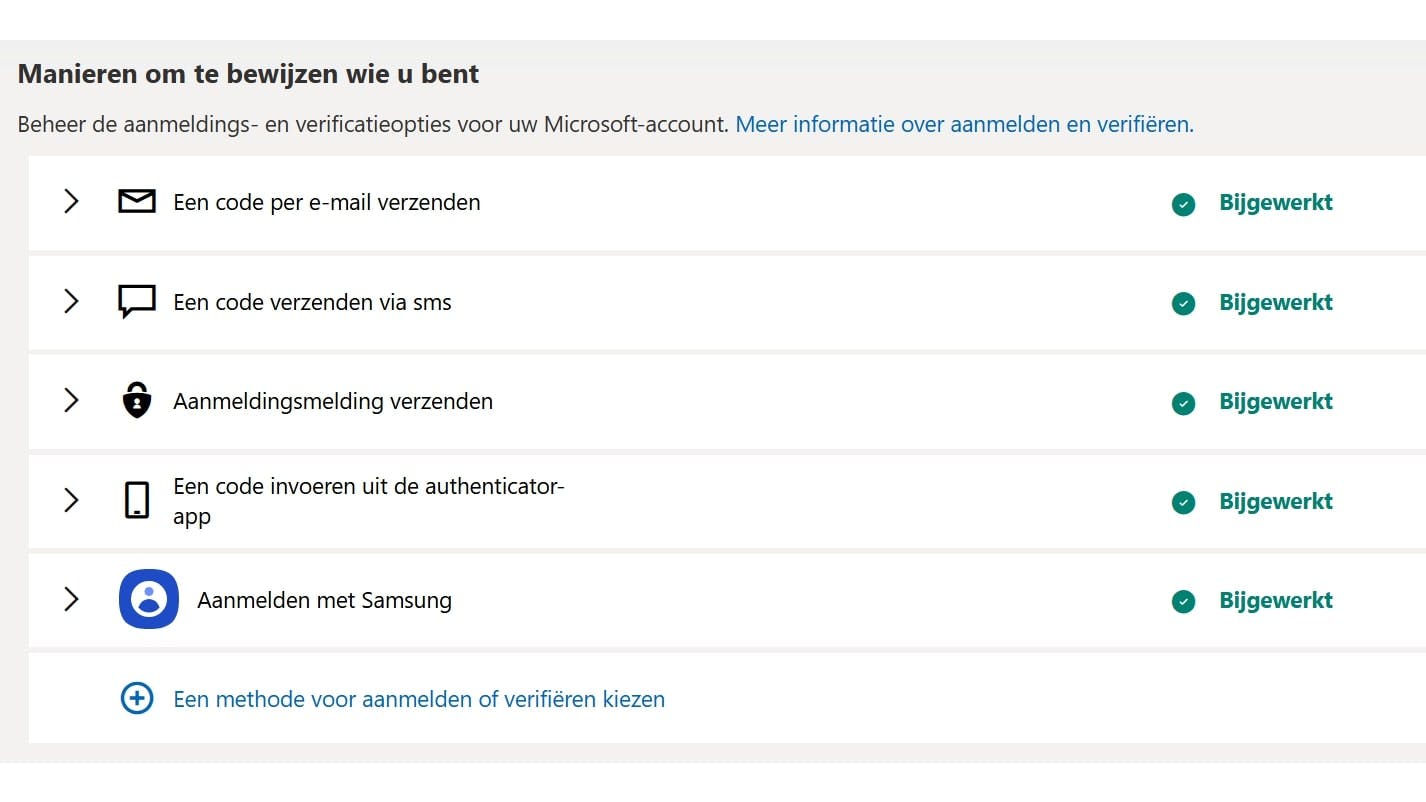Image resolution: width=1426 pixels, height=802 pixels.
Task: Select the Aanmelden met Samsung label
Action: 325,600
